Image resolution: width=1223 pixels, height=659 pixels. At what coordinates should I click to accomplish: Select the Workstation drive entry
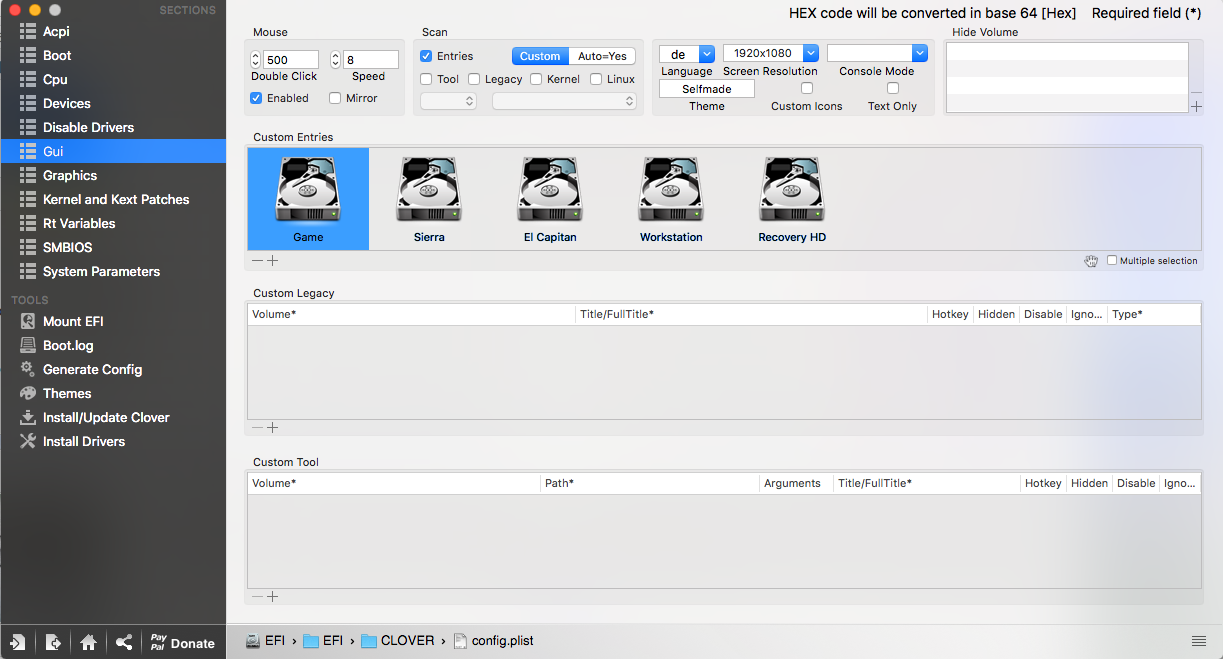pyautogui.click(x=671, y=199)
